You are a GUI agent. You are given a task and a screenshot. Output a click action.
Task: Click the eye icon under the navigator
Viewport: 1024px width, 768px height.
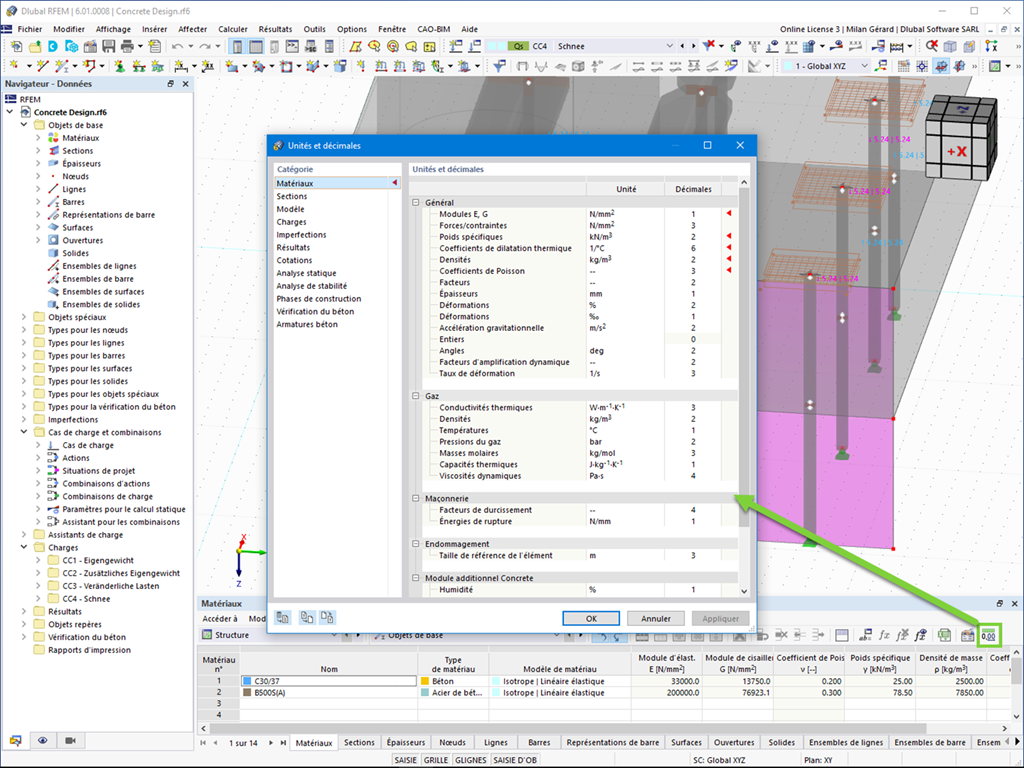pyautogui.click(x=42, y=741)
